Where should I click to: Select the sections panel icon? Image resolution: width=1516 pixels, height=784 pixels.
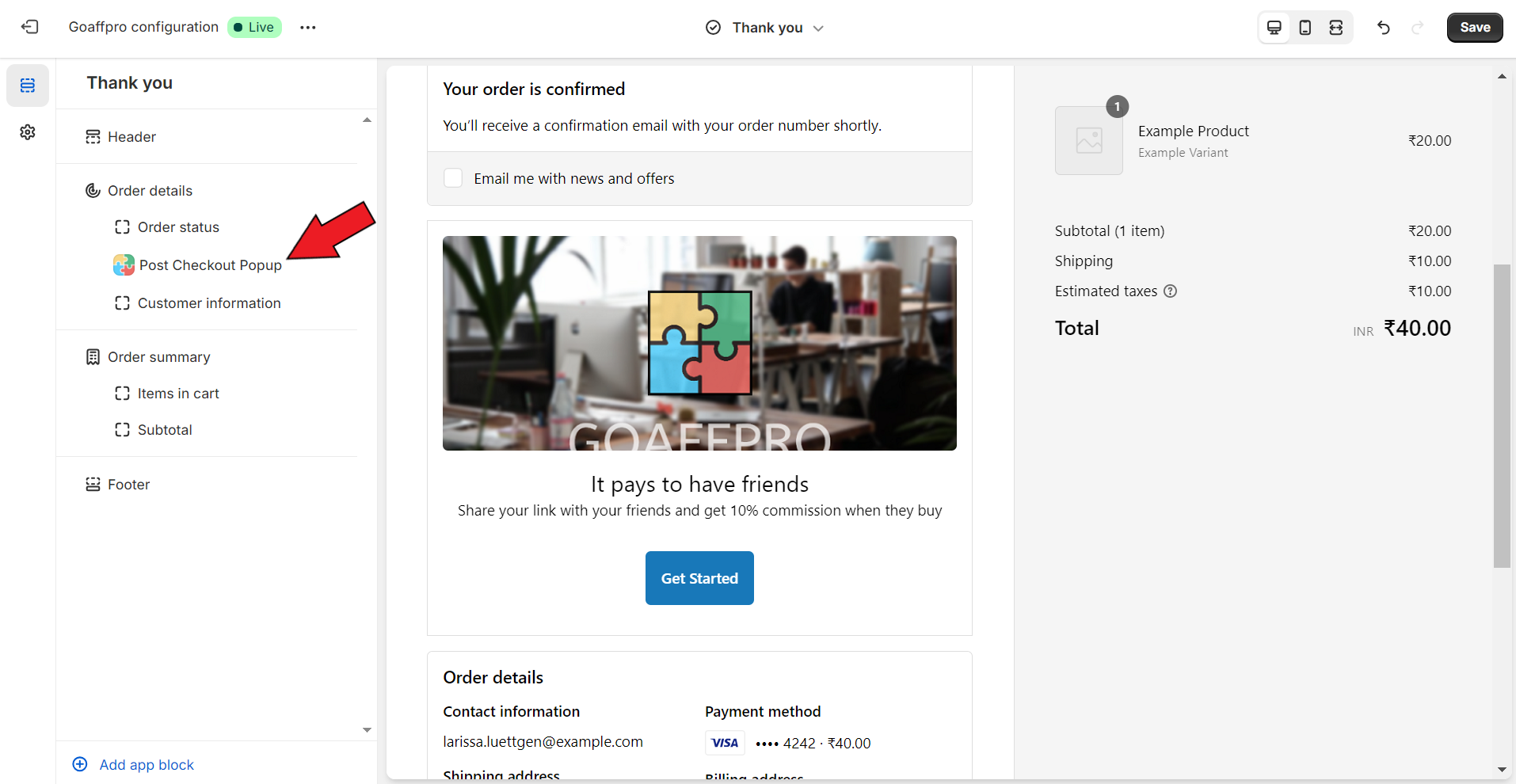[28, 86]
